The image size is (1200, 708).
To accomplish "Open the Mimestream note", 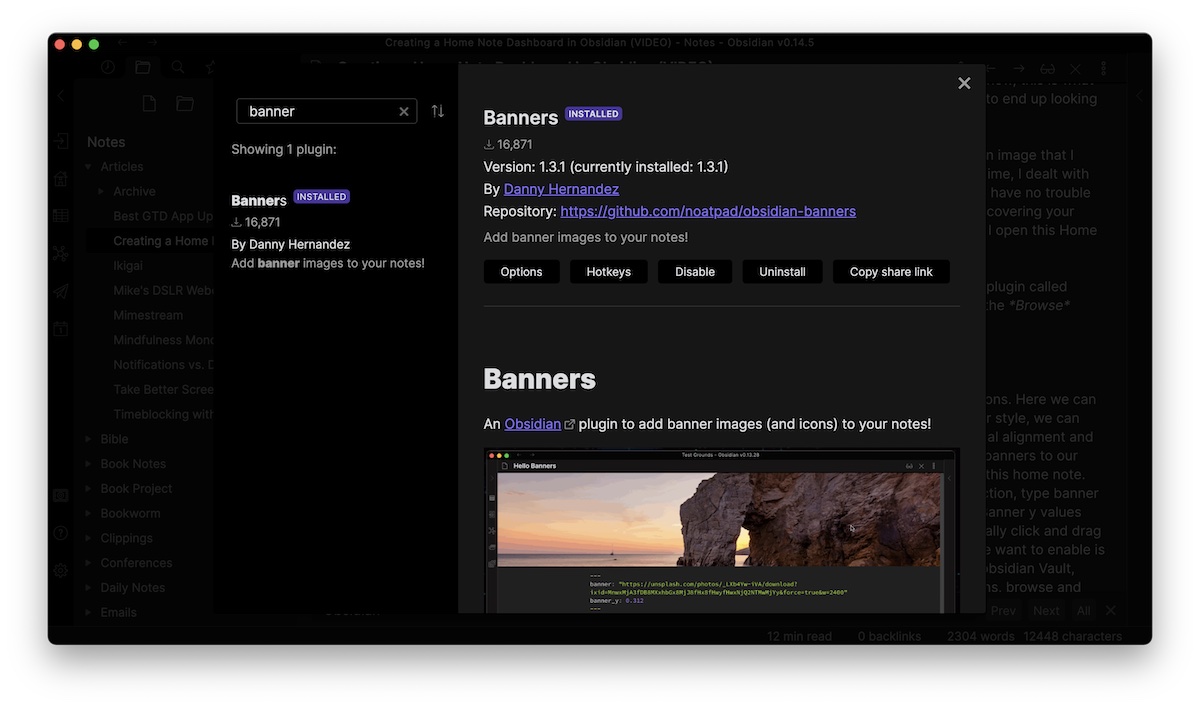I will click(148, 315).
